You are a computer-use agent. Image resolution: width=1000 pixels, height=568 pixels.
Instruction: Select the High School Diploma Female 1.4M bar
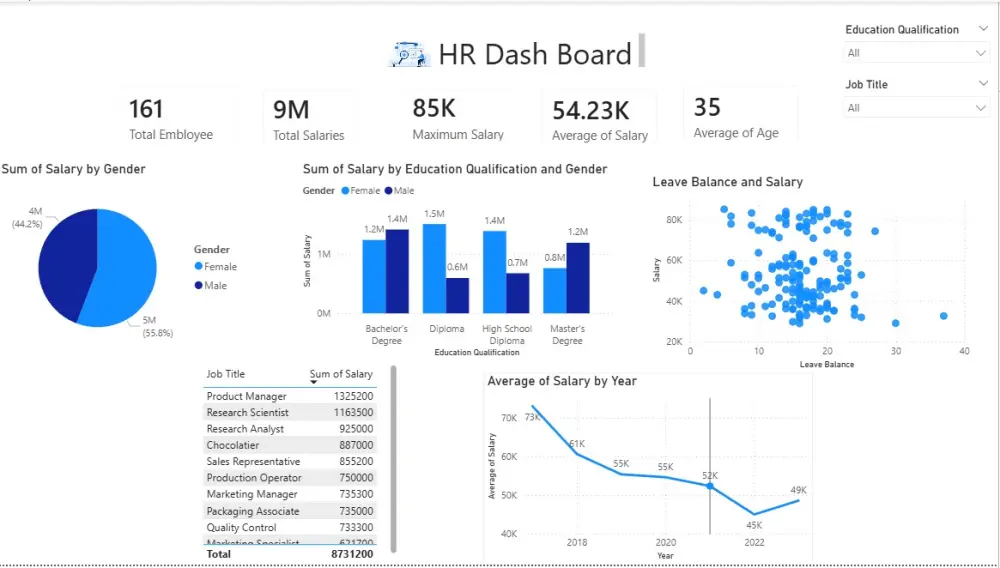point(494,272)
